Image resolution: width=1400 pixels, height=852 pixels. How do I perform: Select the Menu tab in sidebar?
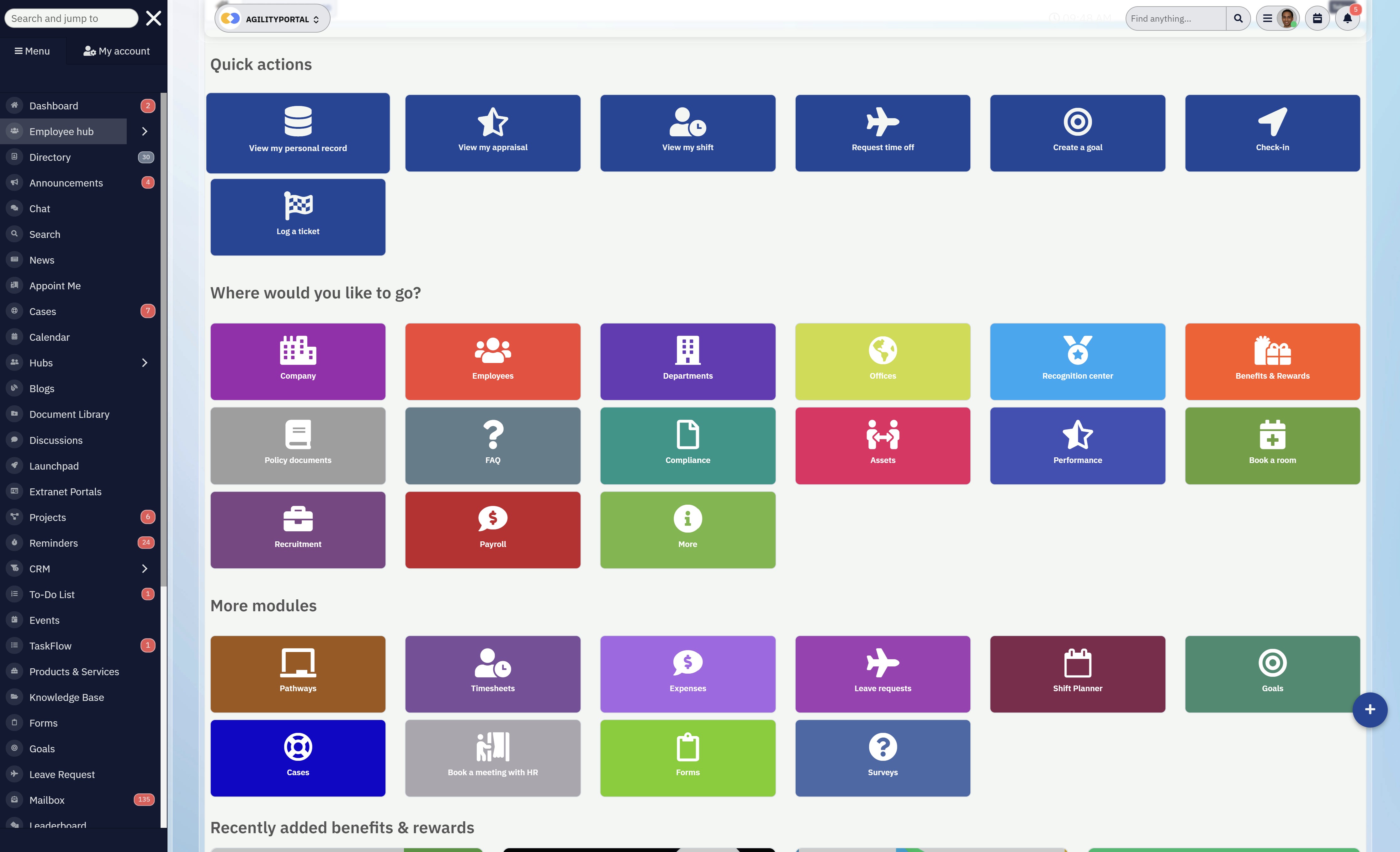click(x=32, y=51)
